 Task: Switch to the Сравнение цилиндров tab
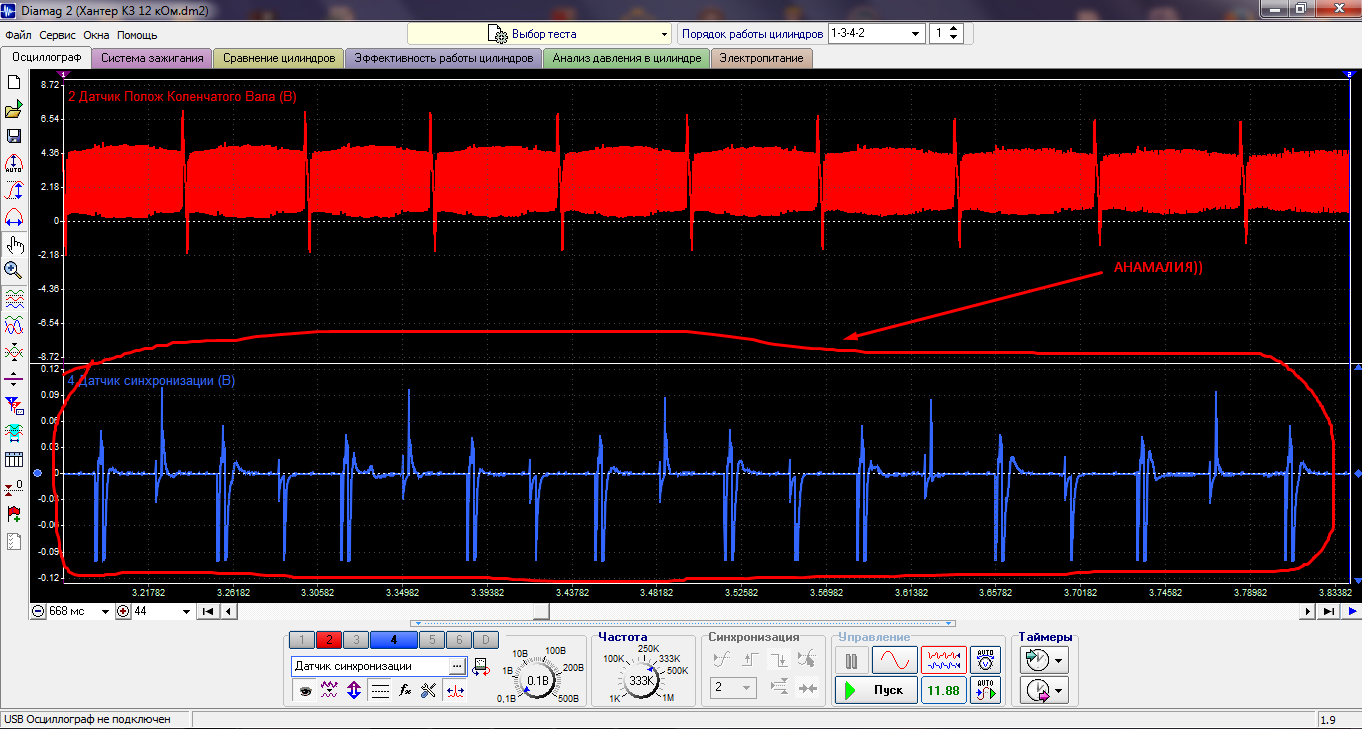pyautogui.click(x=279, y=58)
